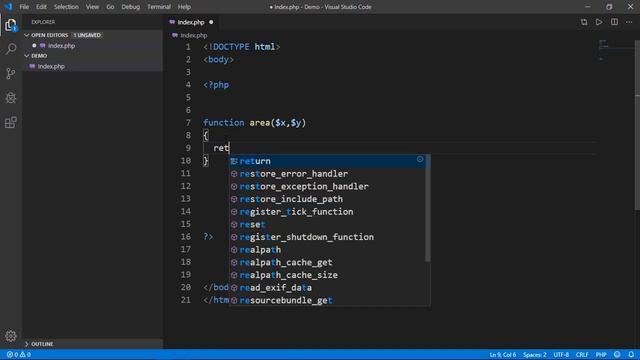Choose resourcebundle_get suggestion
Viewport: 640px width, 360px height.
point(327,300)
